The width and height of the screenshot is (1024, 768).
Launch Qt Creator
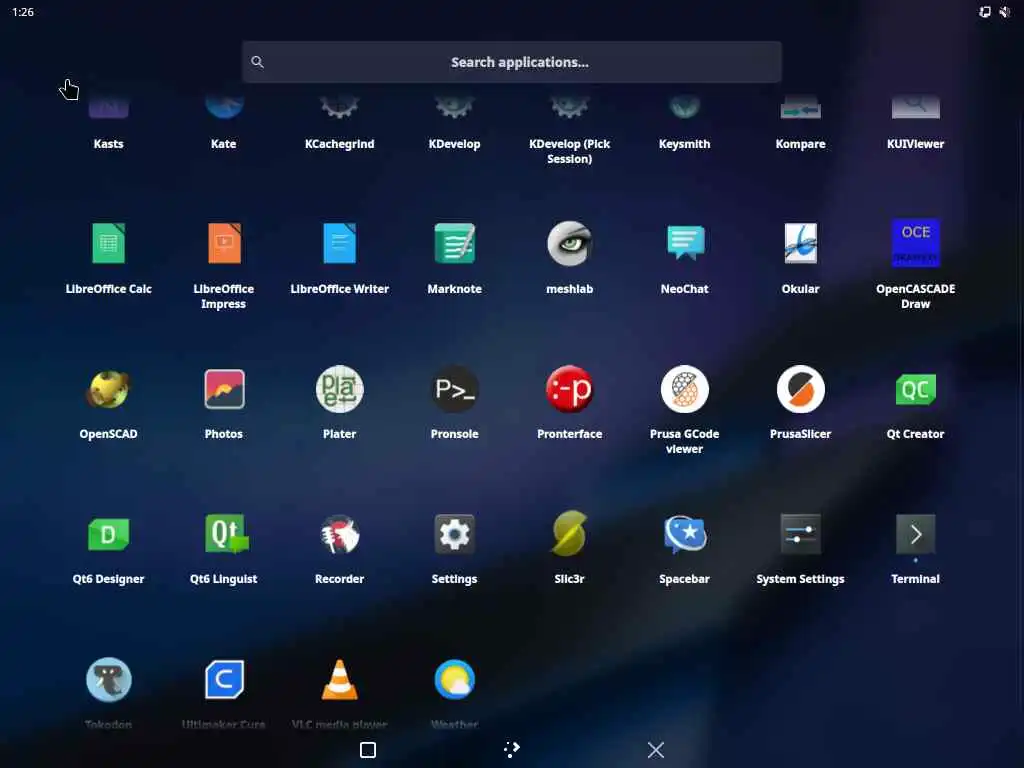coord(916,404)
